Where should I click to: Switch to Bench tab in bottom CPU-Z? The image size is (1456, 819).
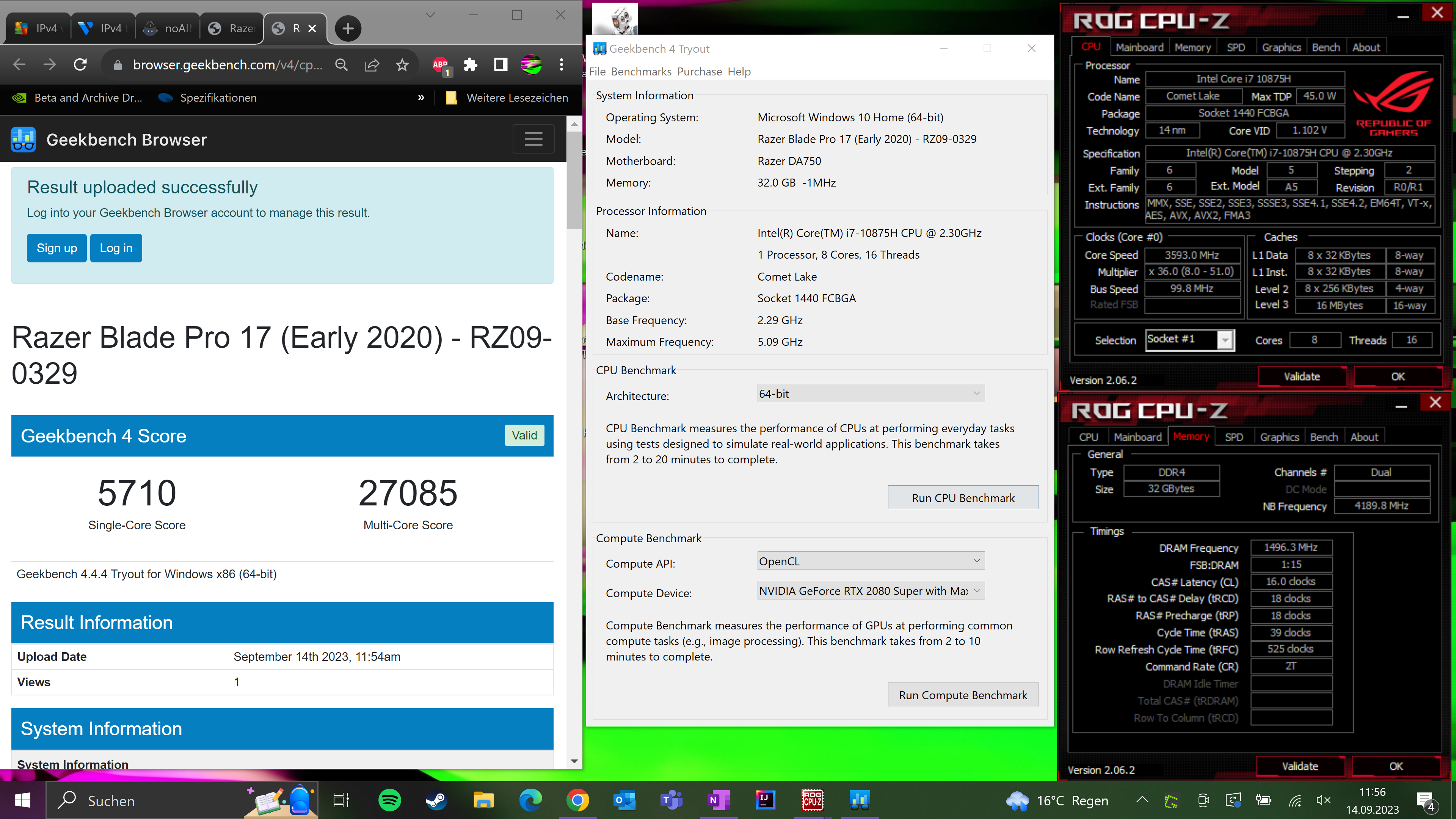pyautogui.click(x=1324, y=438)
